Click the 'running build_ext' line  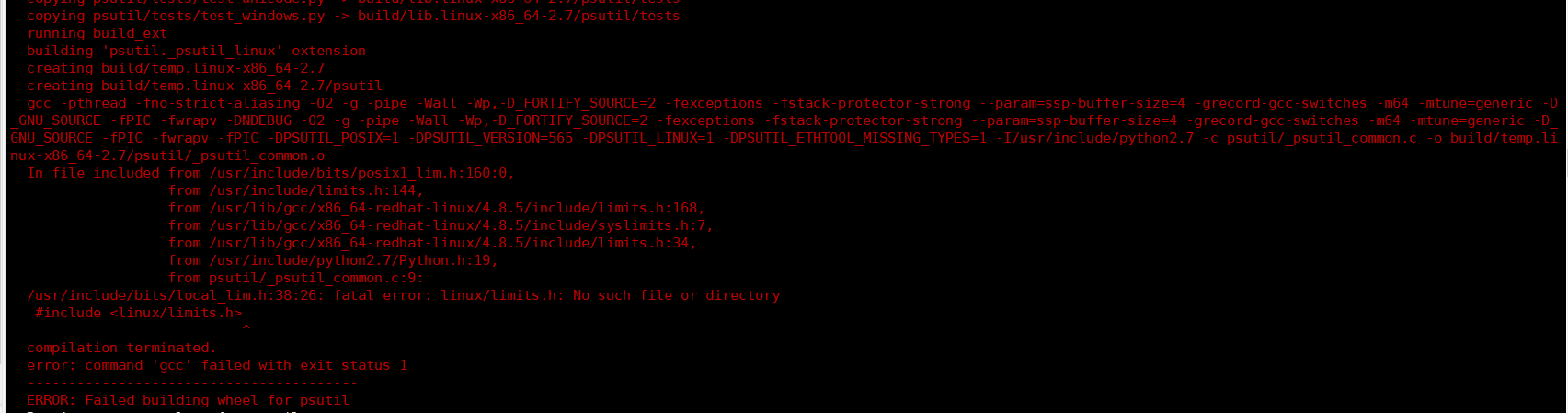click(97, 33)
